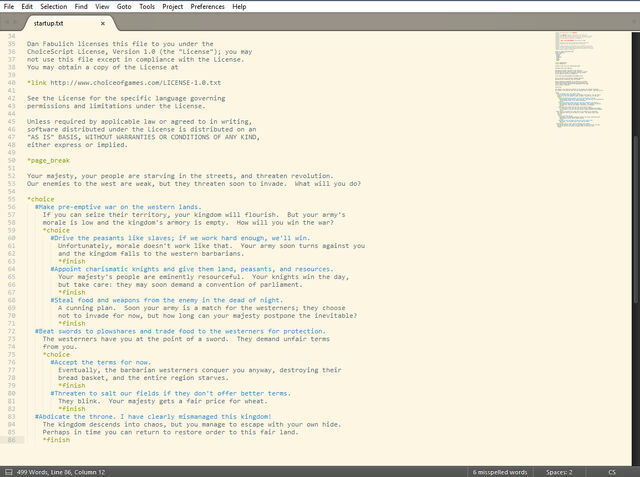Open the Spaces: 2 indentation selector
The width and height of the screenshot is (640, 477).
pos(559,472)
